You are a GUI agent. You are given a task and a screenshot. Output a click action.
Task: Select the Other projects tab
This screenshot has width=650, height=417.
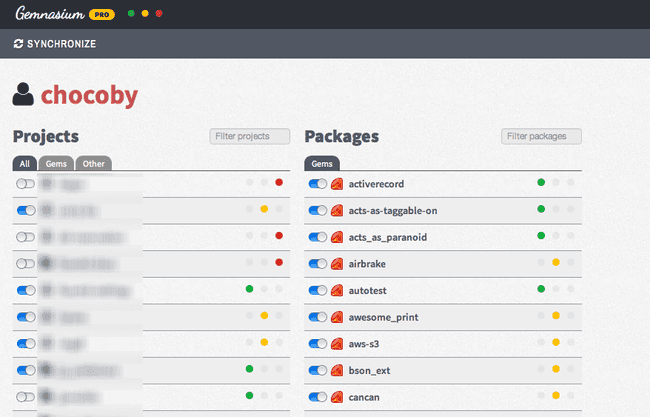tap(93, 163)
